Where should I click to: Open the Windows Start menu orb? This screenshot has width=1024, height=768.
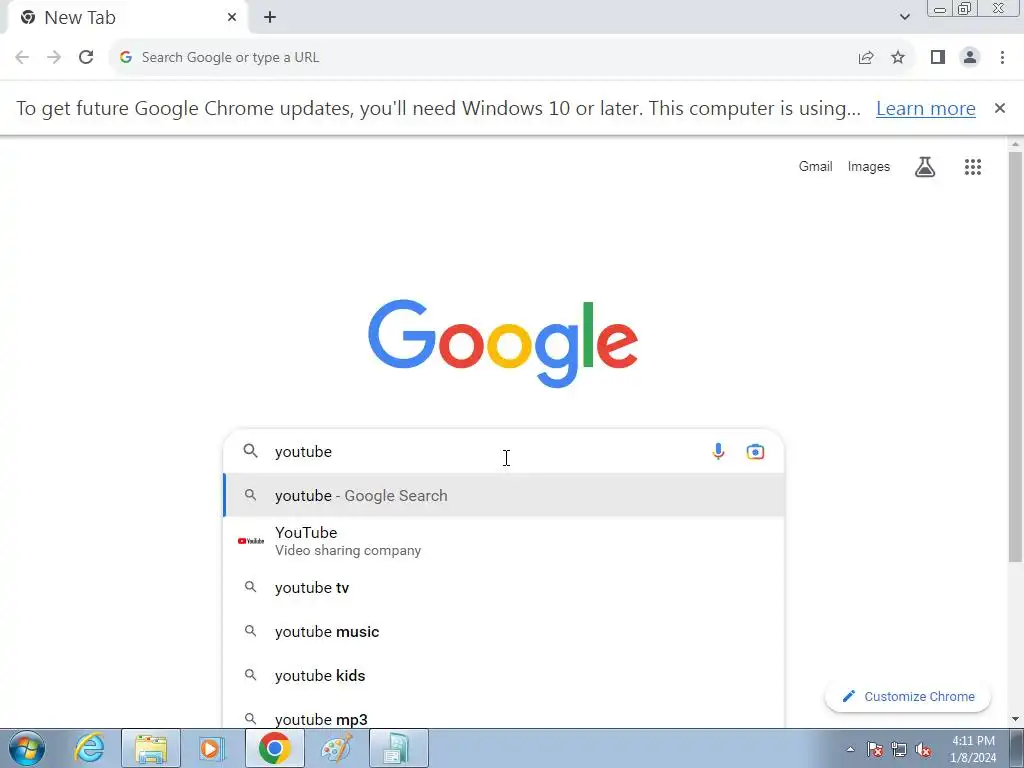coord(27,748)
